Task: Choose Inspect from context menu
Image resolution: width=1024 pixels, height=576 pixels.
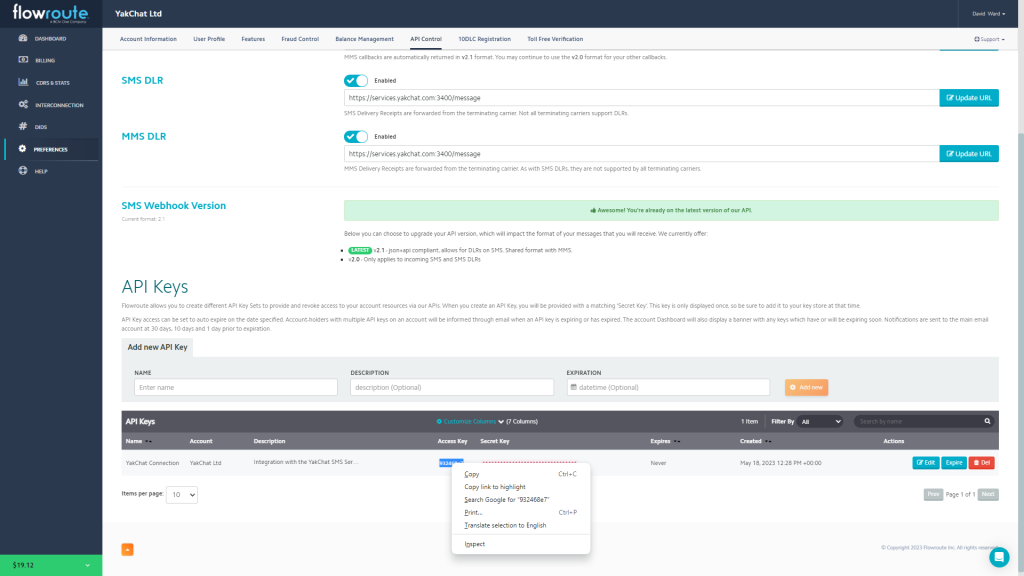Action: 520,544
